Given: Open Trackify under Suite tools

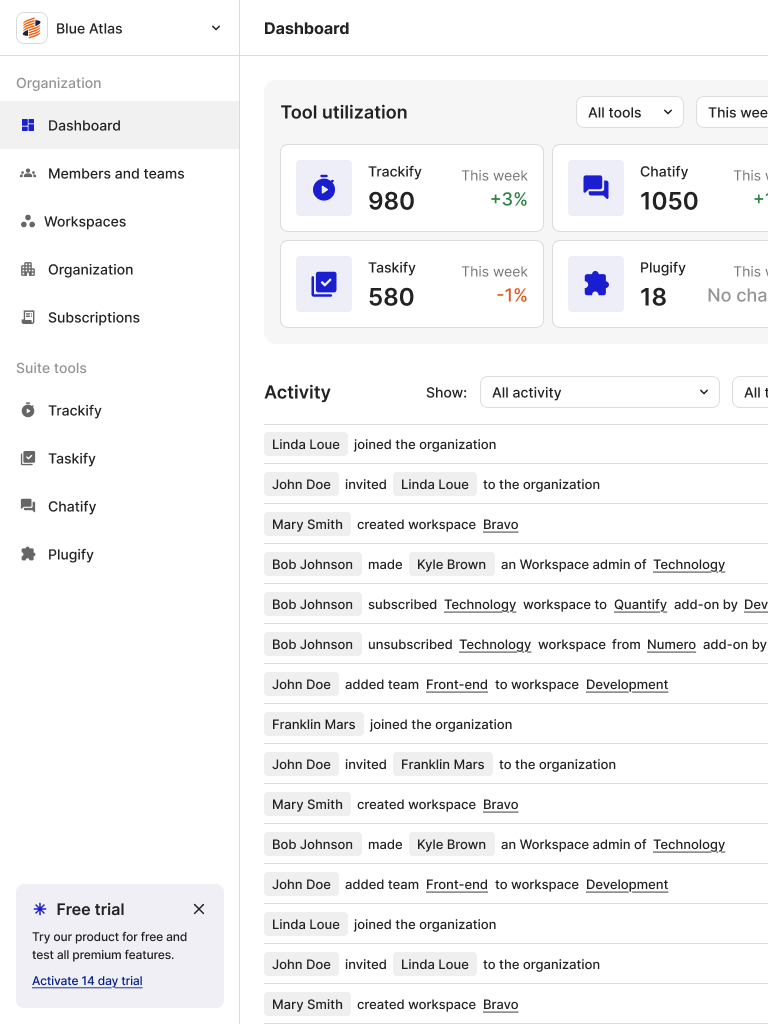Looking at the screenshot, I should click(x=74, y=411).
